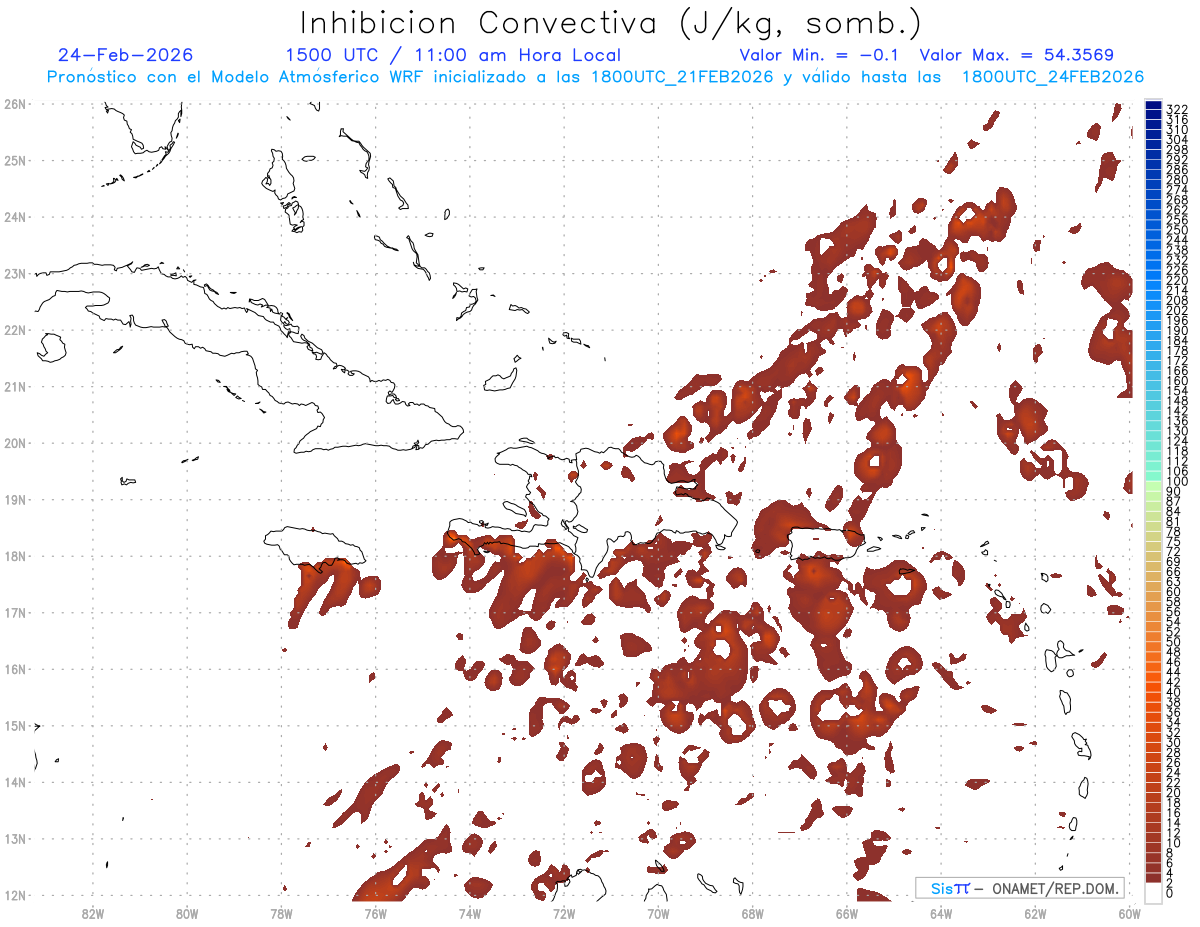The width and height of the screenshot is (1200, 927).
Task: Click the 24N latitude label
Action: click(15, 217)
